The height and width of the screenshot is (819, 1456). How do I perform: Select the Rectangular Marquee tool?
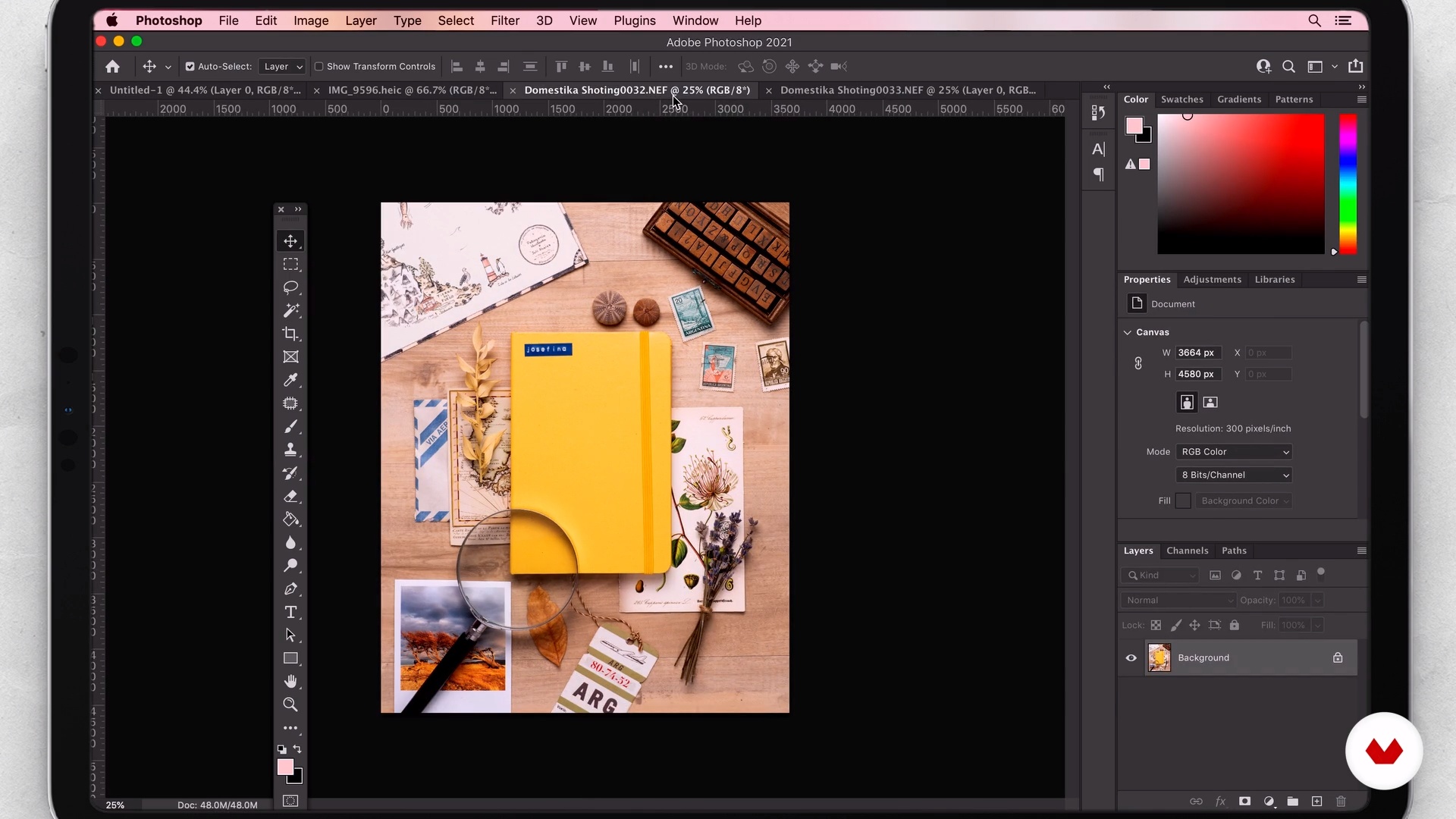[x=290, y=265]
